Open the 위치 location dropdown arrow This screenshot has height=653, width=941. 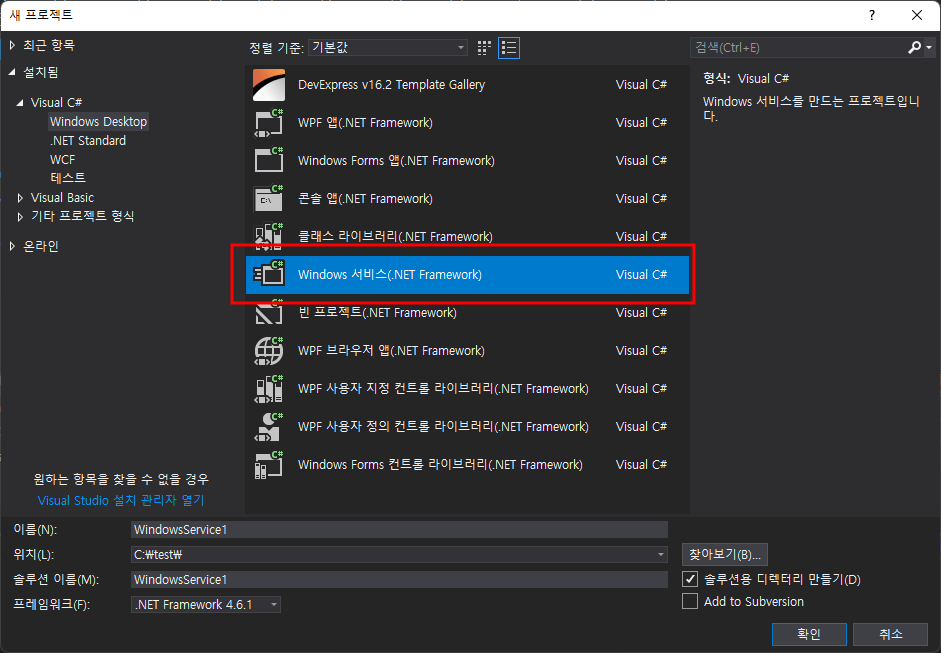pyautogui.click(x=660, y=555)
